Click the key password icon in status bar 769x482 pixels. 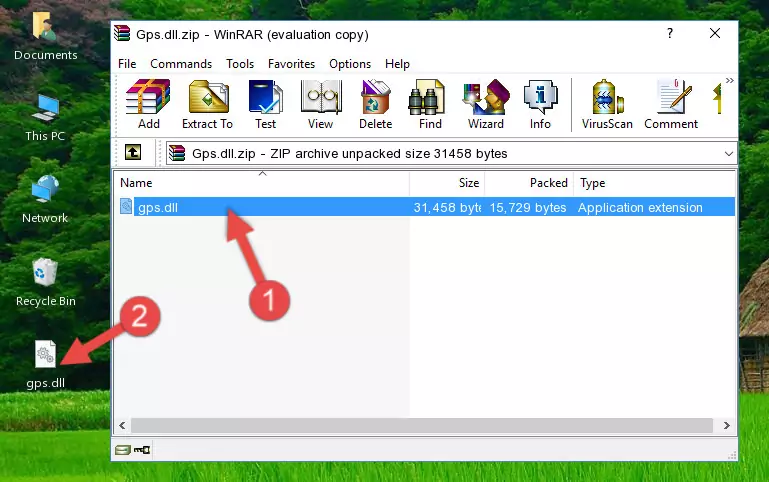tap(142, 450)
